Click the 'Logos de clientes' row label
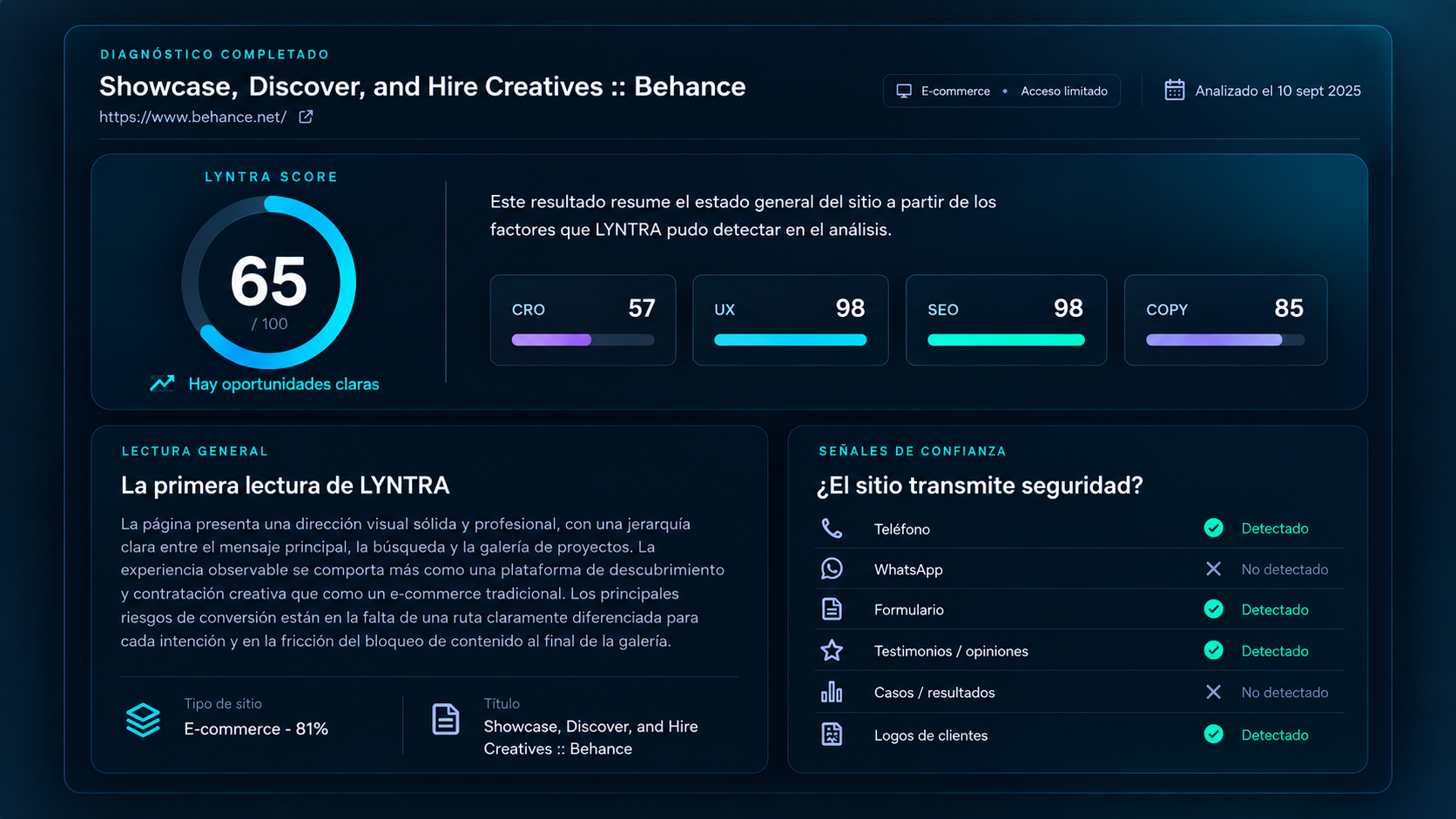Image resolution: width=1456 pixels, height=819 pixels. (x=931, y=735)
